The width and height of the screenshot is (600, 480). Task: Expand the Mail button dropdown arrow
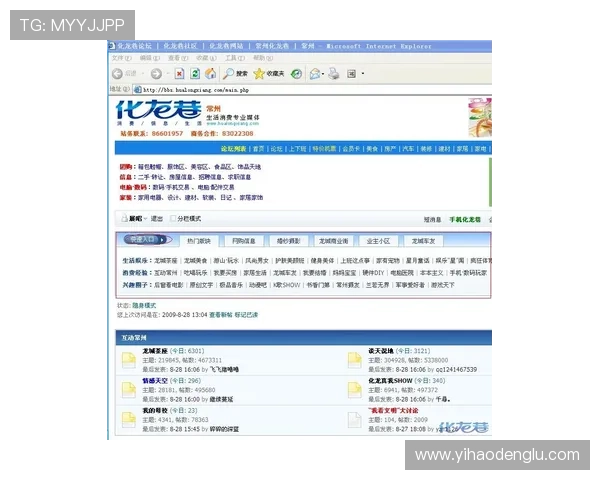click(323, 73)
